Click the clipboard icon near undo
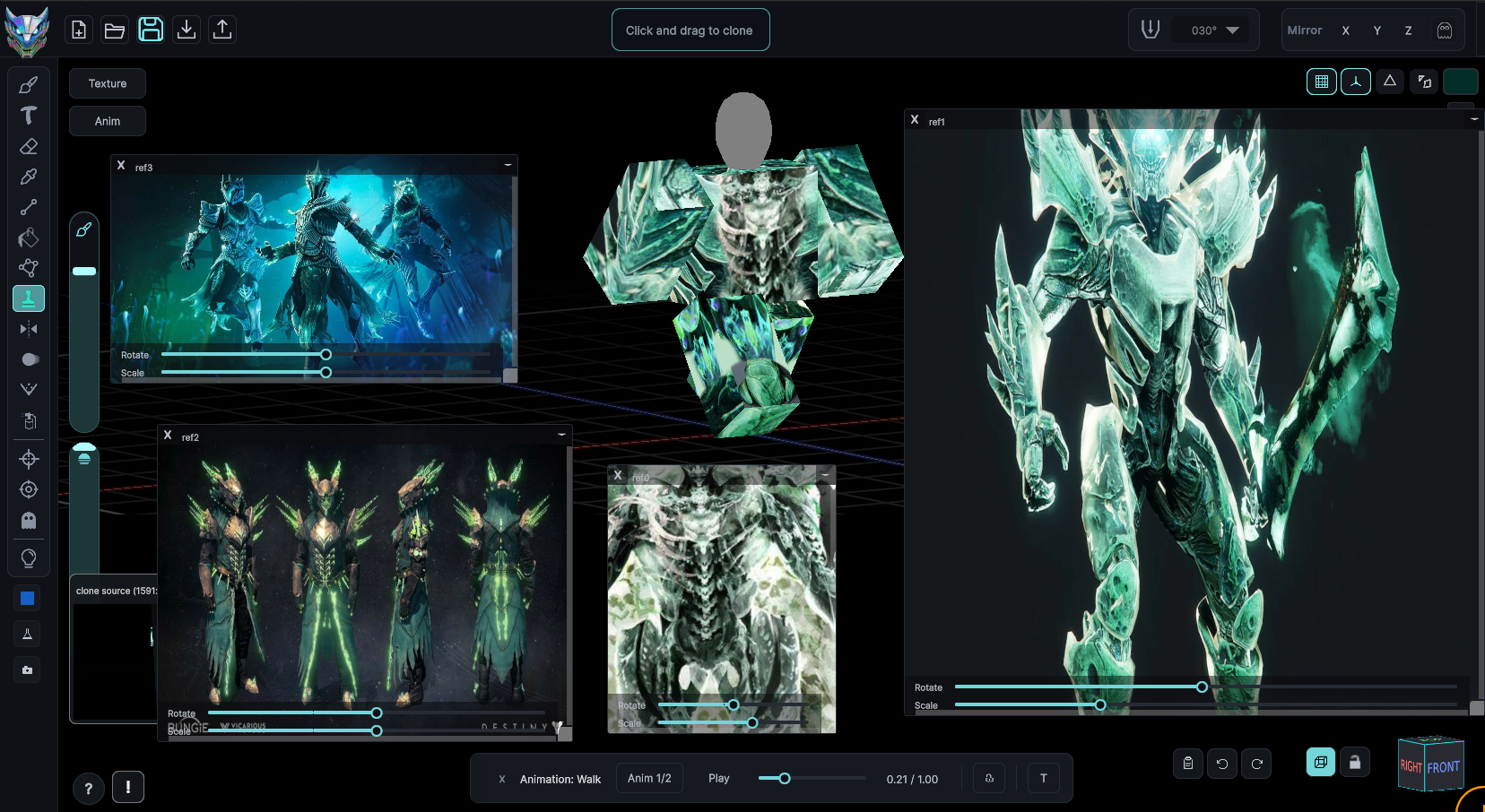 tap(1188, 764)
